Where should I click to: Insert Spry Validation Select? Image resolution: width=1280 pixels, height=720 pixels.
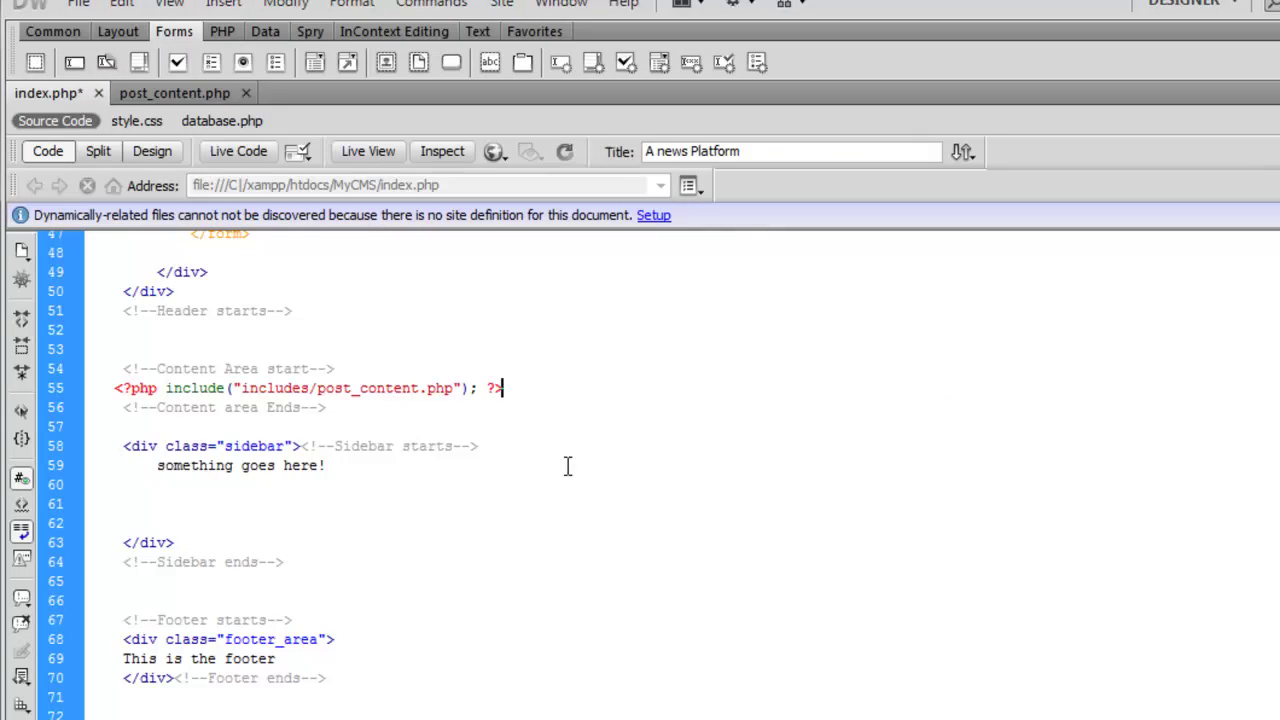pyautogui.click(x=659, y=63)
